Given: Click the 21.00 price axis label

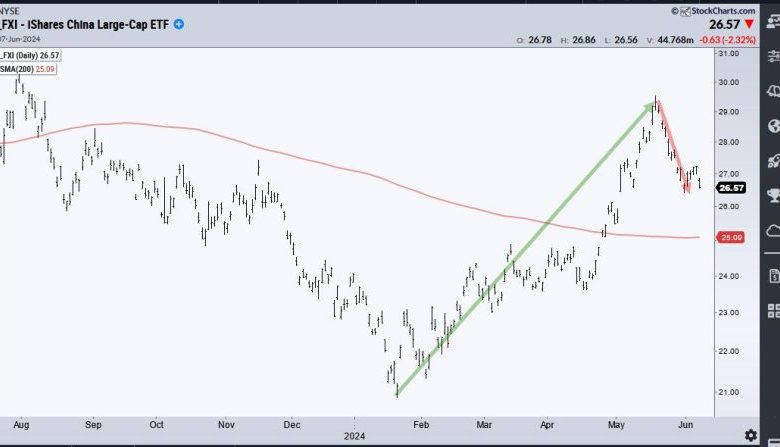Looking at the screenshot, I should (729, 392).
